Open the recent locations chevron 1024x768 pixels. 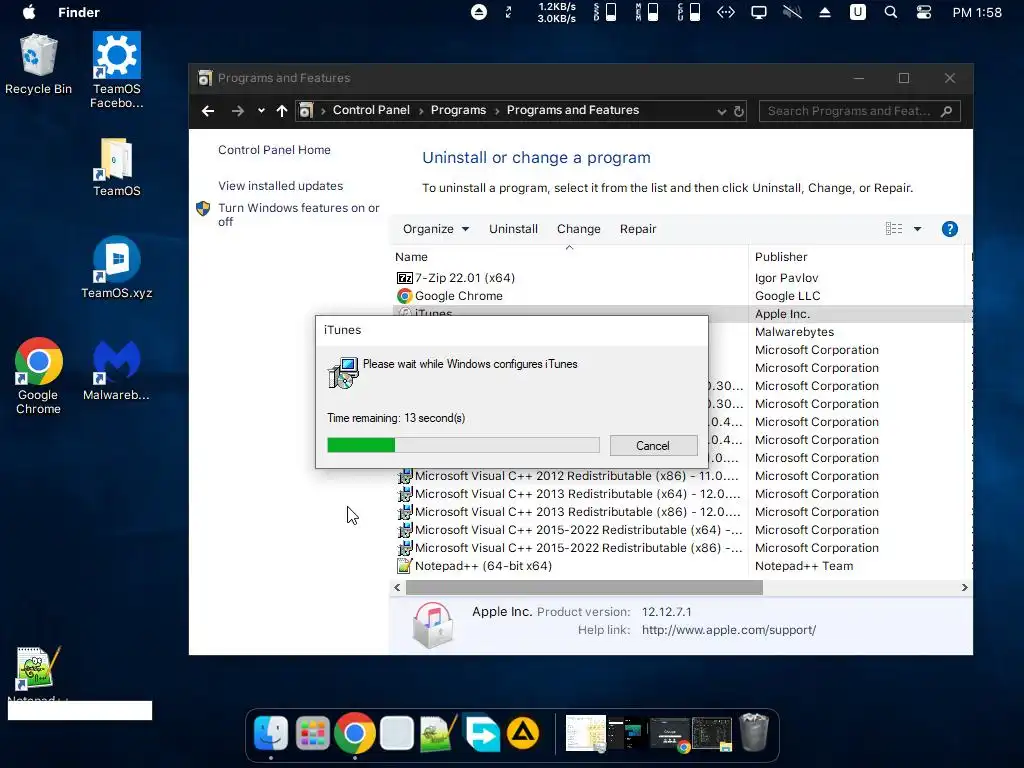[261, 111]
